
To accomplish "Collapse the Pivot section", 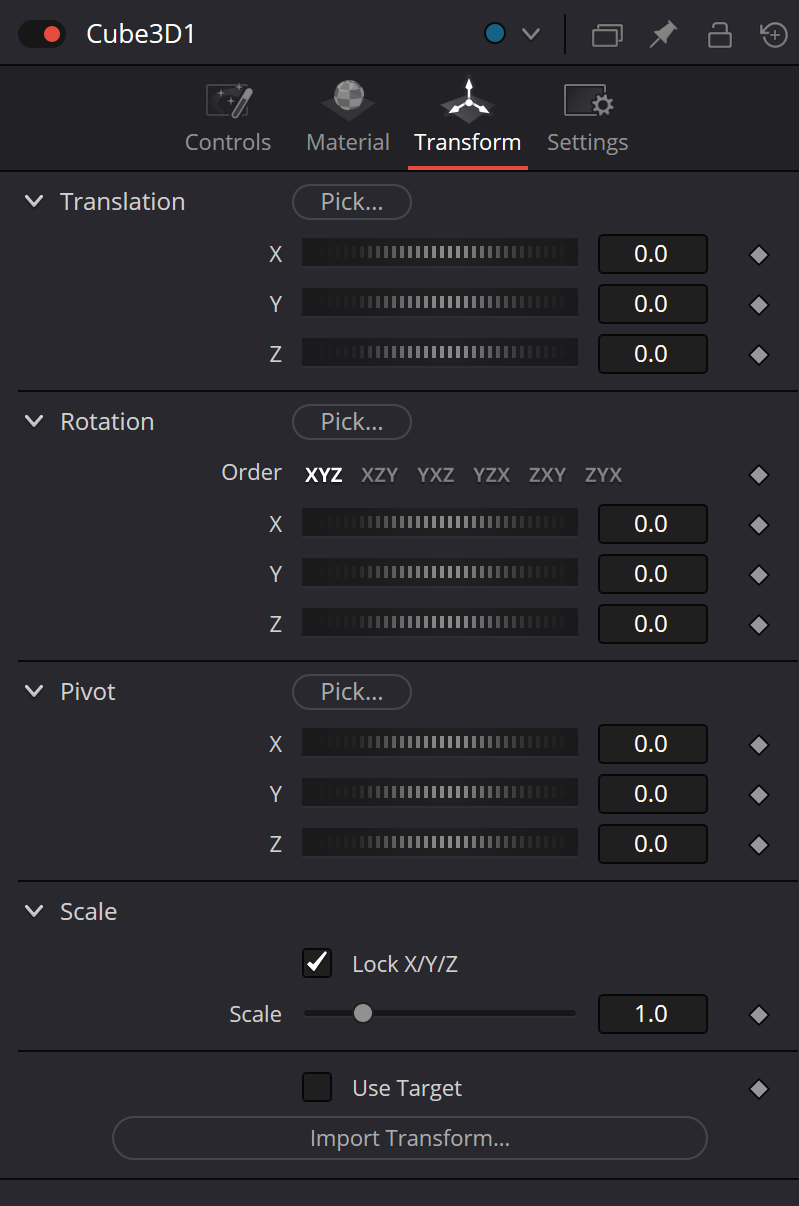I will [x=34, y=691].
